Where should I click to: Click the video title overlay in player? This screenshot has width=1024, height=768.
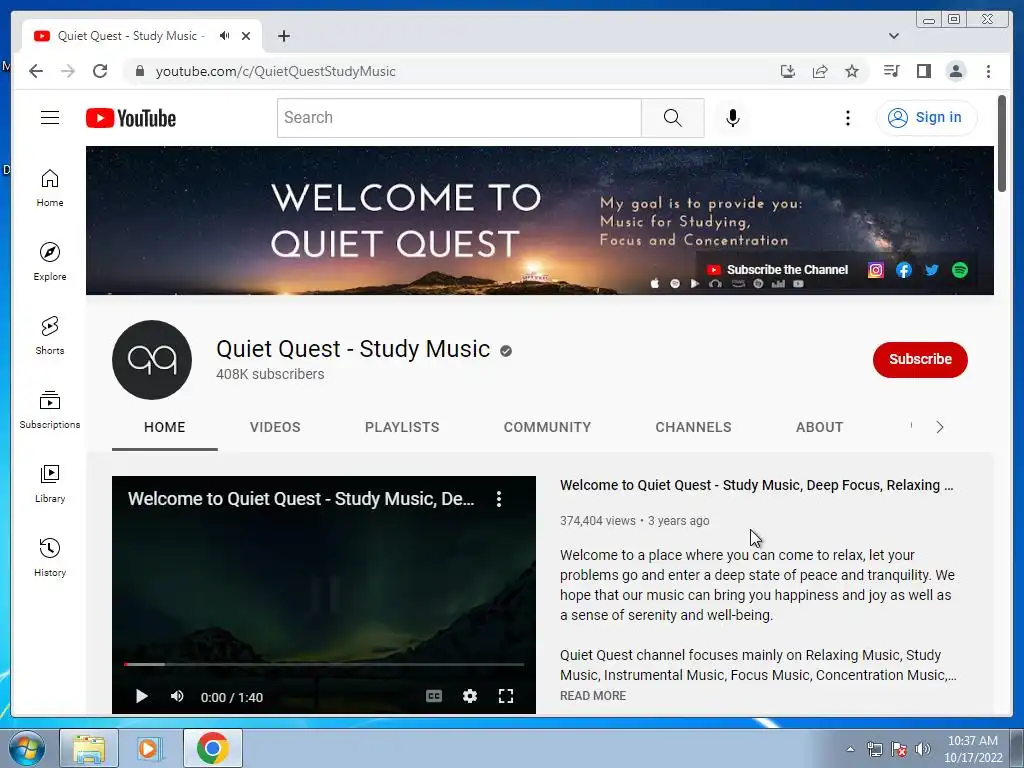click(x=300, y=499)
